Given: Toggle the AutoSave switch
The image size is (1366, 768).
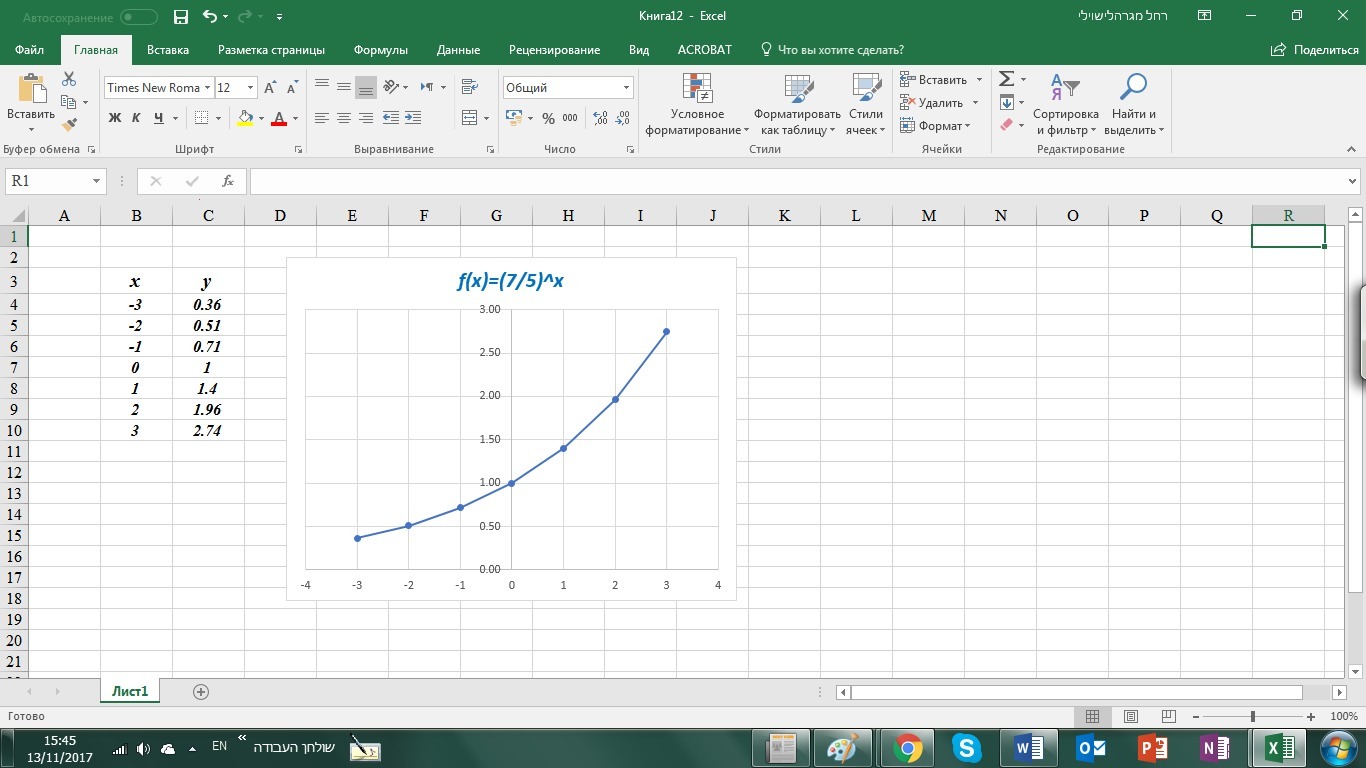Looking at the screenshot, I should point(138,17).
